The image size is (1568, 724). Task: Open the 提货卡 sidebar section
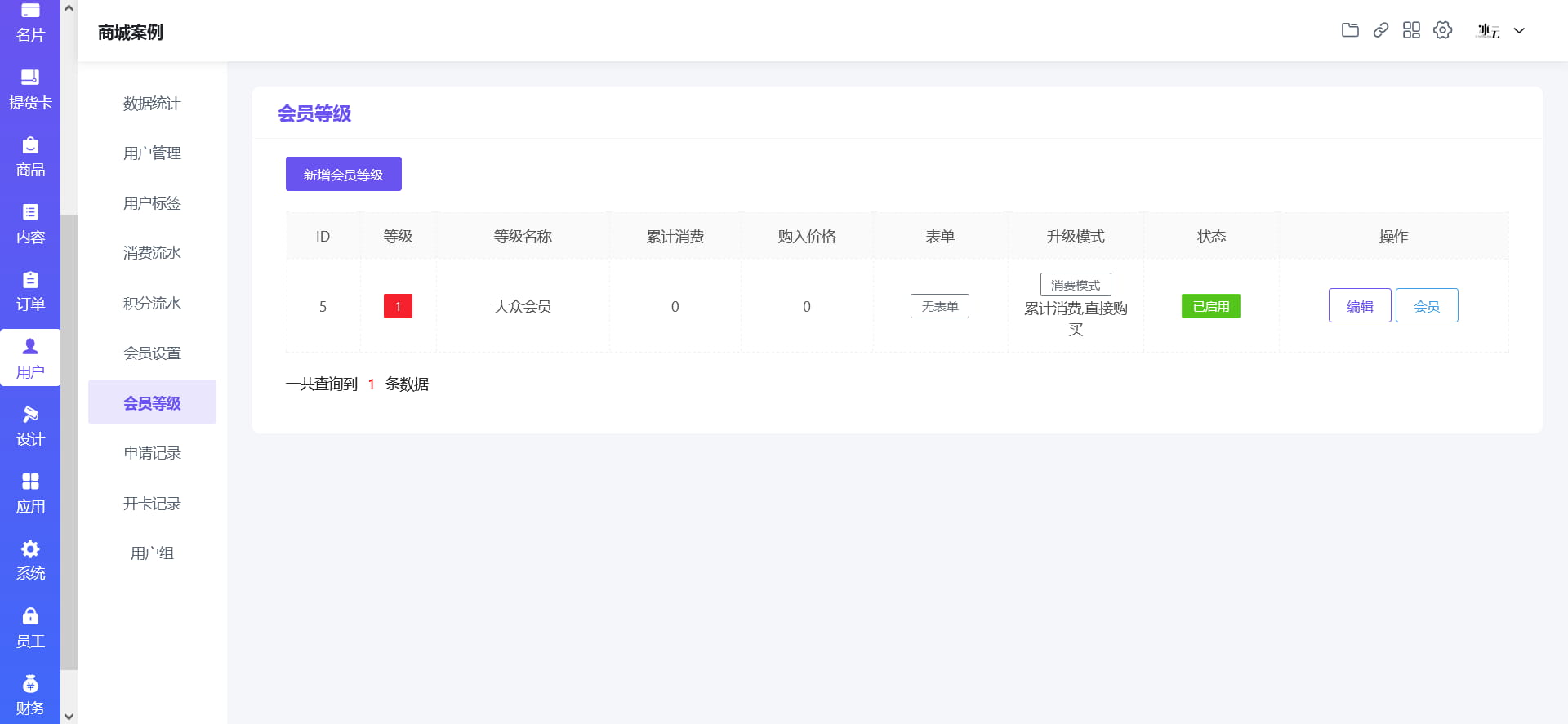(x=30, y=90)
